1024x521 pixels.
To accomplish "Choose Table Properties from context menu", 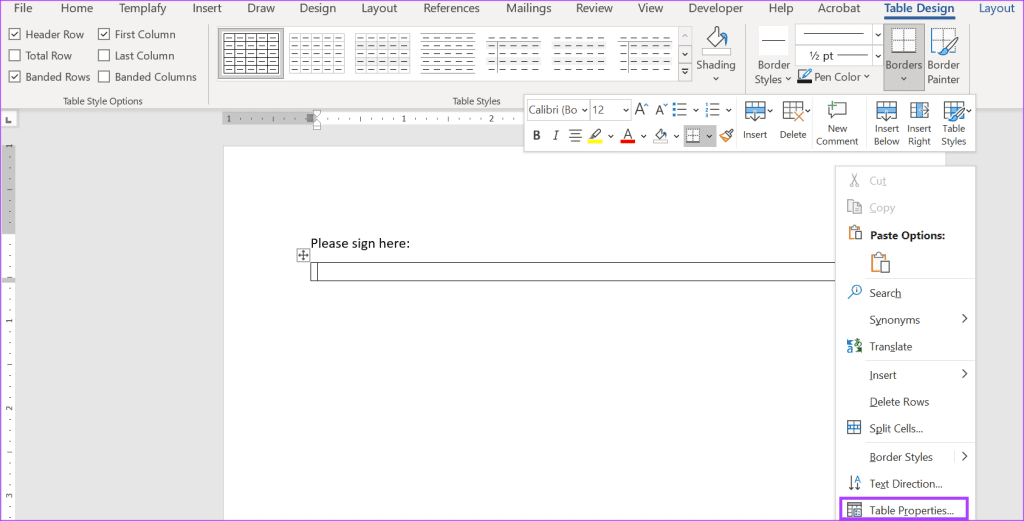I will tap(904, 510).
